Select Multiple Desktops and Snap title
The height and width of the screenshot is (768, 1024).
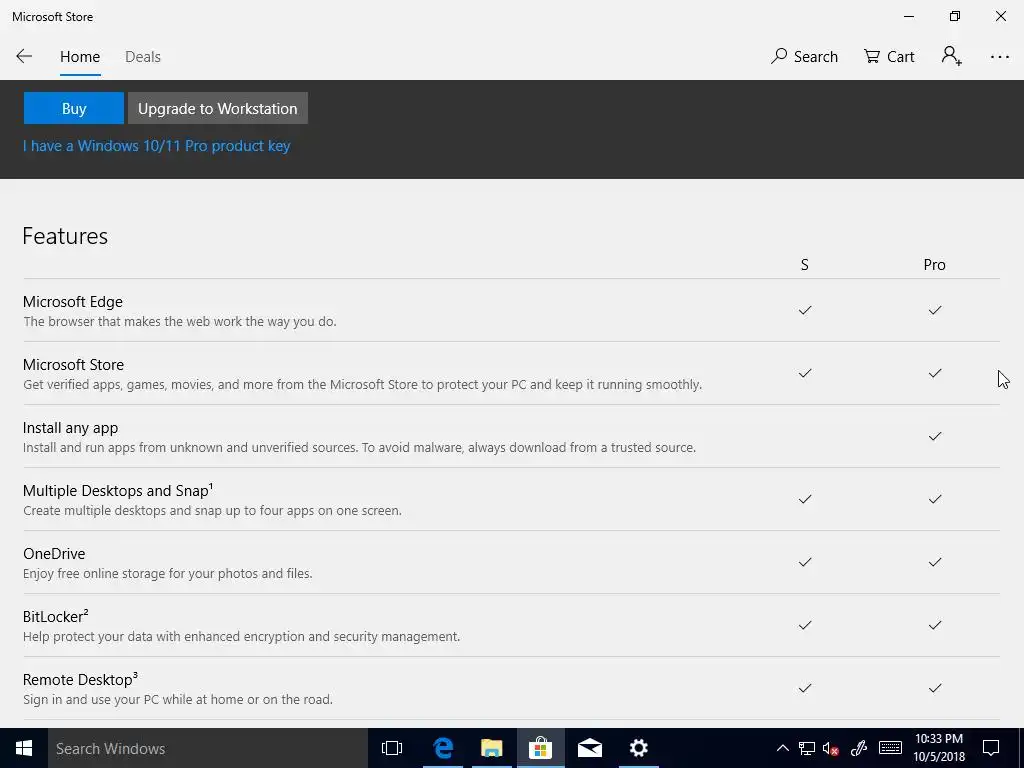(118, 490)
